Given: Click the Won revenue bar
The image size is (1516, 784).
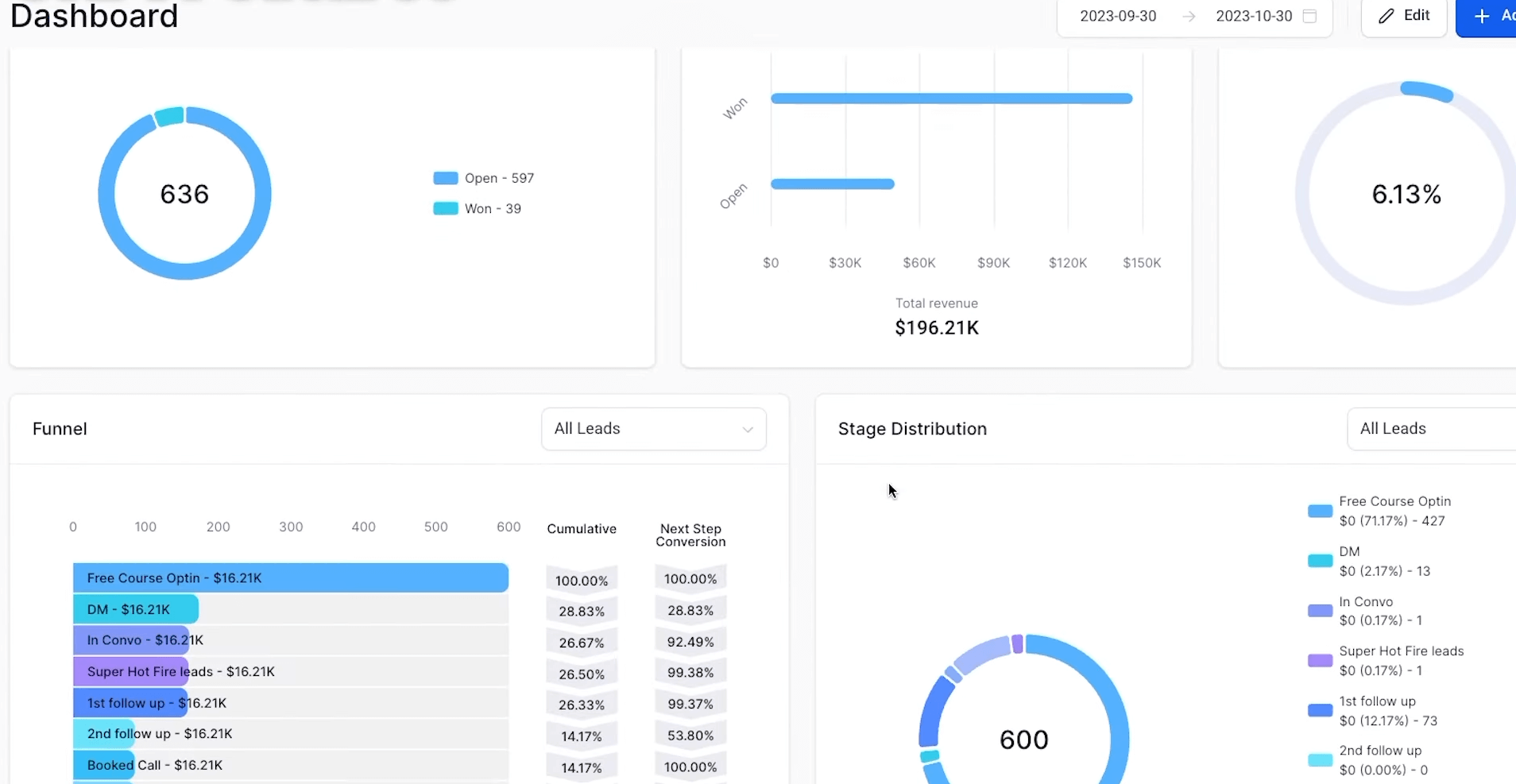Looking at the screenshot, I should 951,98.
